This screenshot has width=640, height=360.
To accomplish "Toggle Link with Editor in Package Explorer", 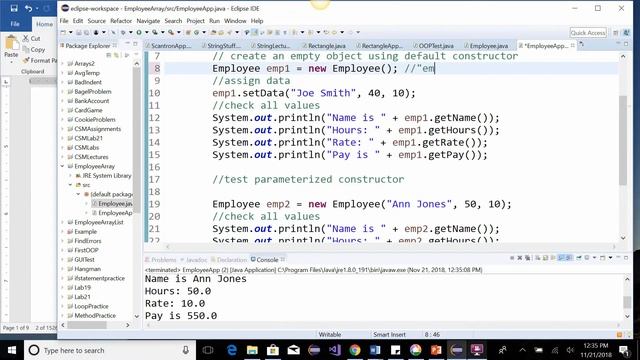I will pyautogui.click(x=117, y=55).
